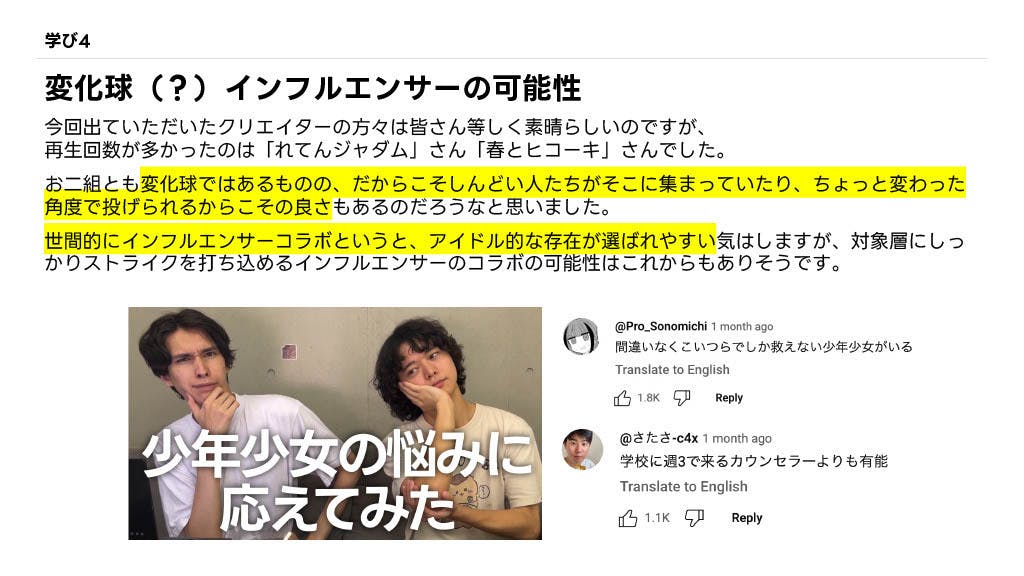Reply to the @さたさ-c4x comment
This screenshot has width=1024, height=576.
746,518
